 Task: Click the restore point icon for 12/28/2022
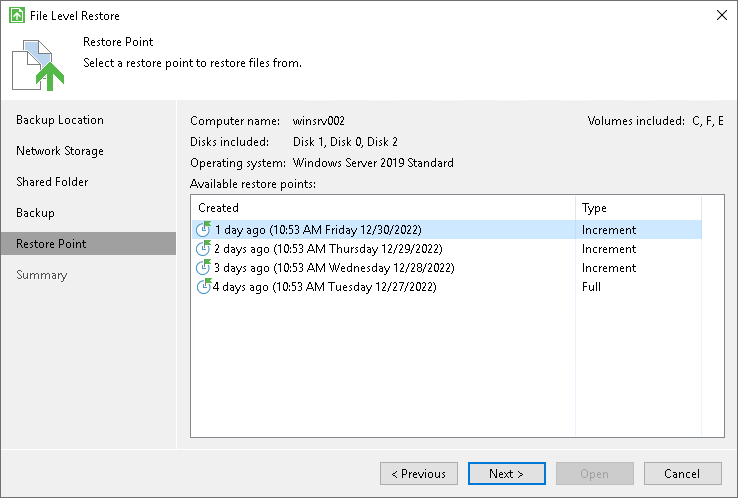click(203, 267)
